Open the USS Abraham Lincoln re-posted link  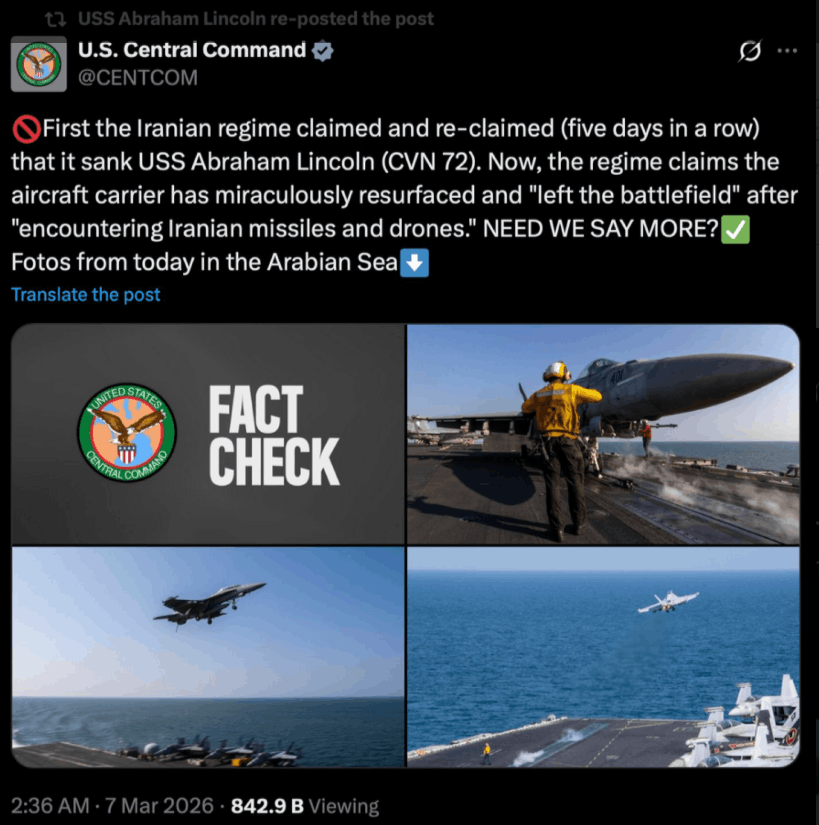(256, 19)
